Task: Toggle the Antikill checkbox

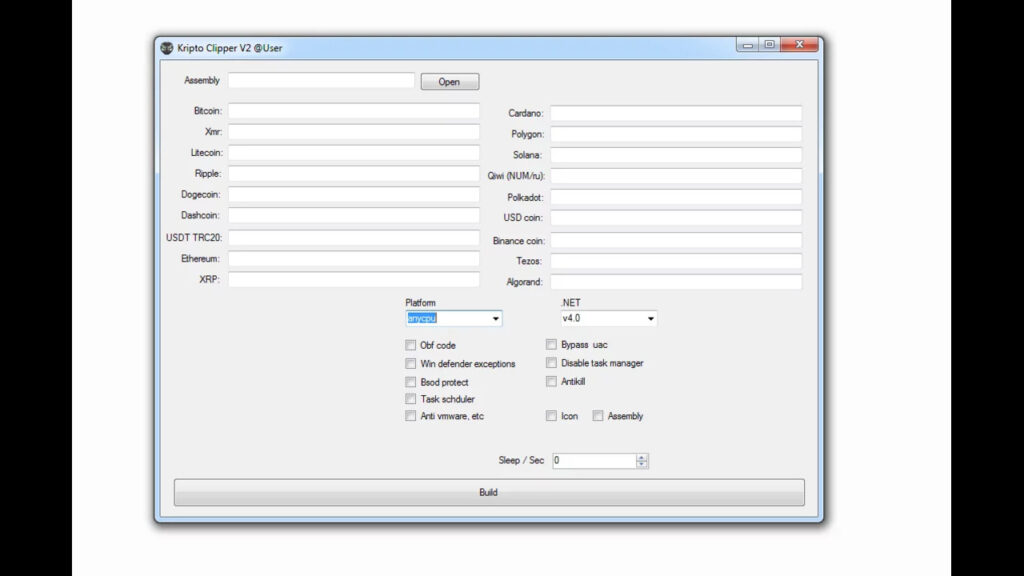Action: [x=551, y=381]
